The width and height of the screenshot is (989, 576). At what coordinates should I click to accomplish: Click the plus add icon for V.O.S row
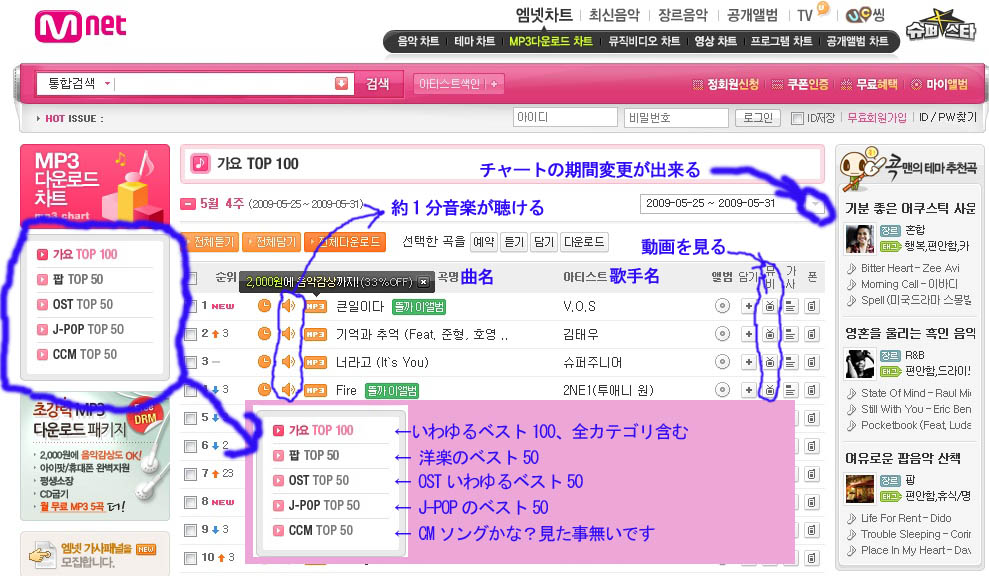point(748,307)
